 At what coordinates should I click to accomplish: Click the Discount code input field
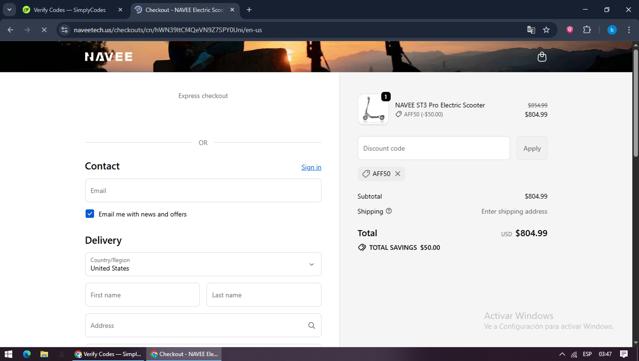434,148
